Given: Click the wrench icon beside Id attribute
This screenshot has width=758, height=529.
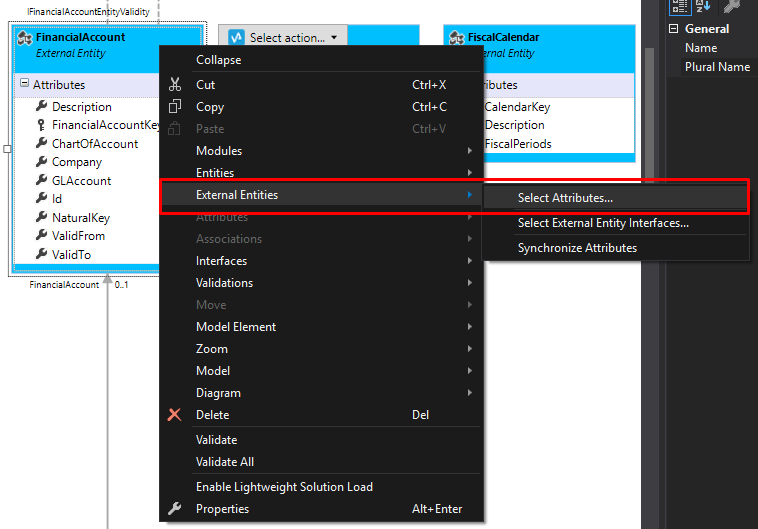Looking at the screenshot, I should [42, 198].
